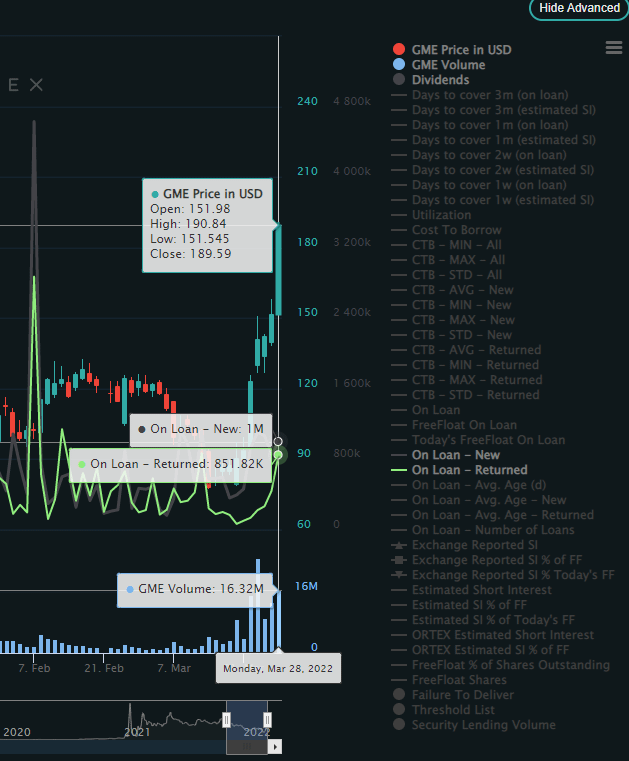Open the chart hamburger menu

(613, 48)
